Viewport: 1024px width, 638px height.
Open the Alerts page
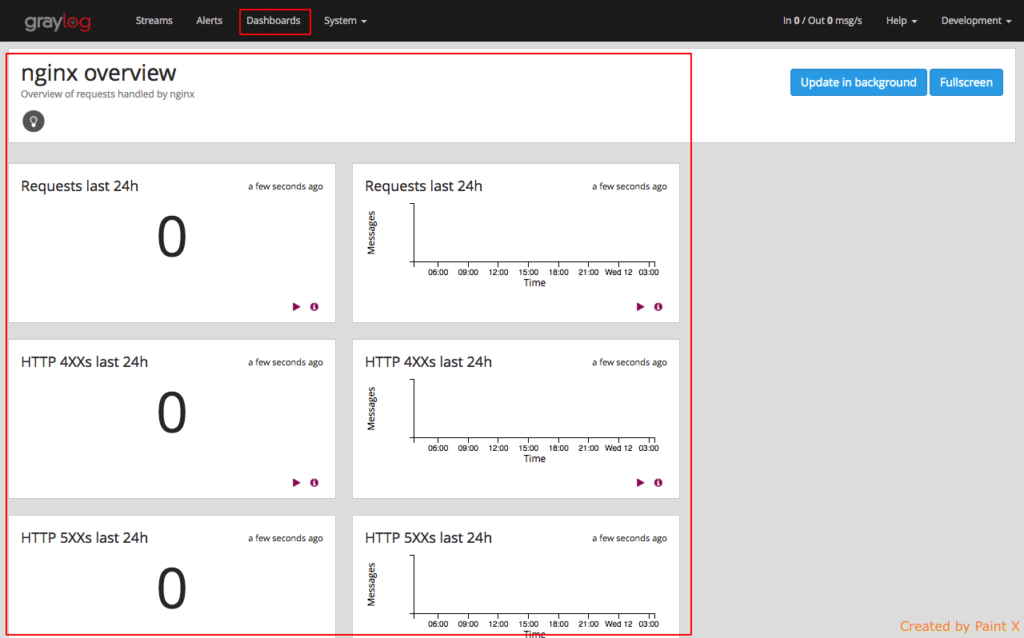209,20
